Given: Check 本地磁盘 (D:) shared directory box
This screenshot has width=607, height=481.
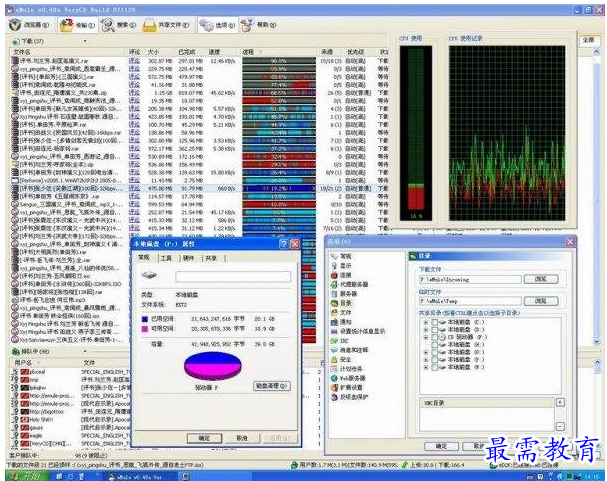Looking at the screenshot, I should click(x=435, y=330).
